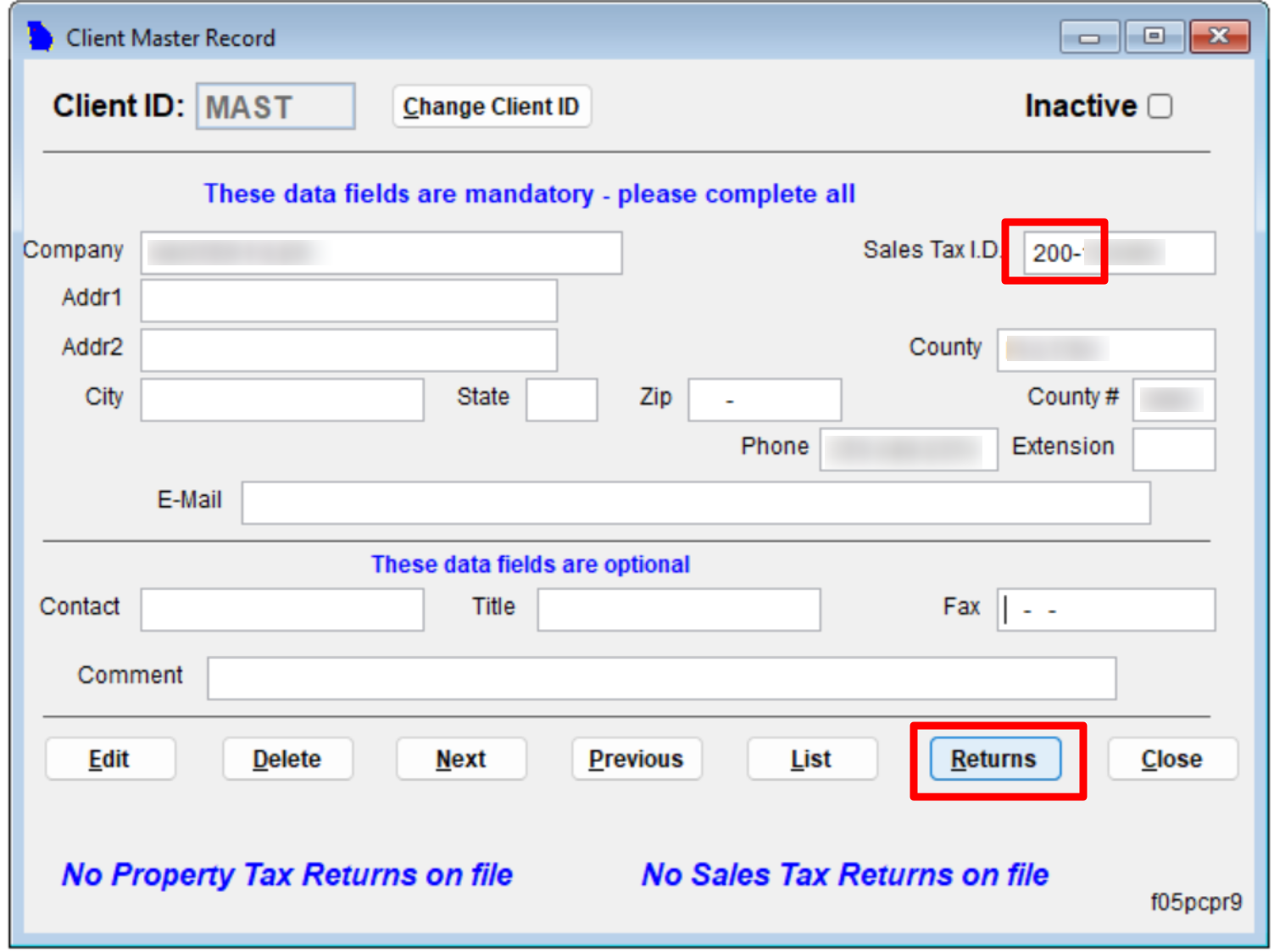Click the Contact name field
The height and width of the screenshot is (952, 1274).
pos(282,610)
